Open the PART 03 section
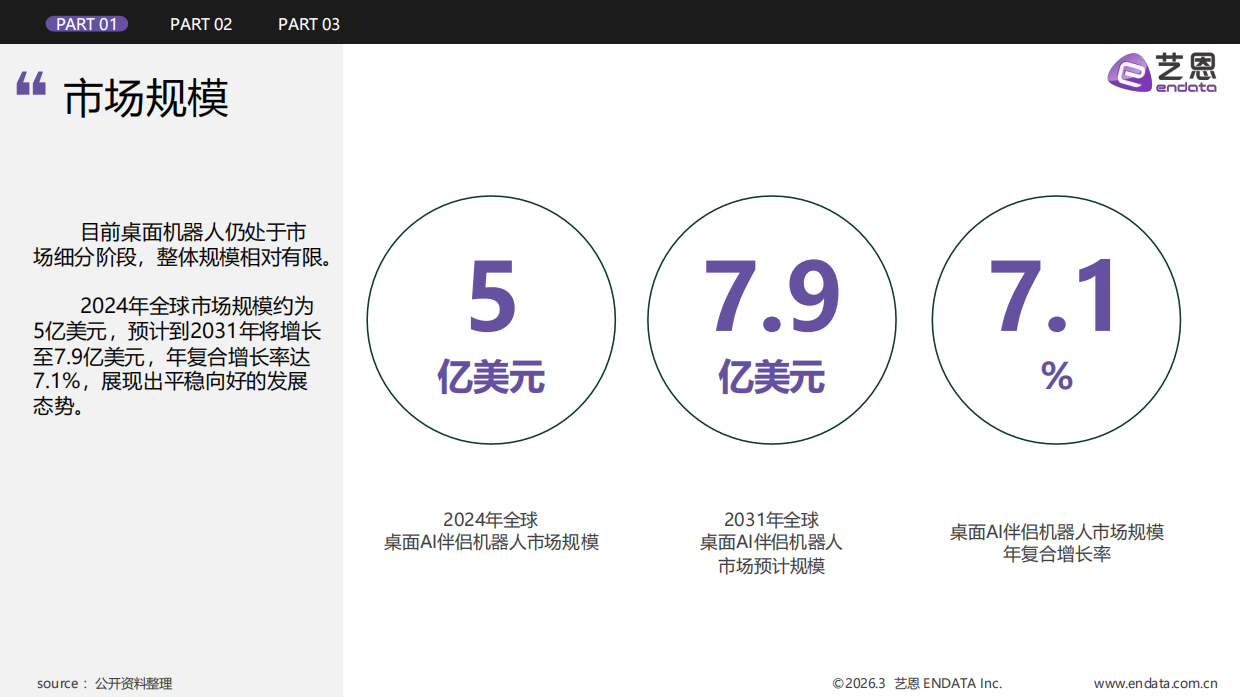Screen dimensions: 1240x697 click(309, 24)
